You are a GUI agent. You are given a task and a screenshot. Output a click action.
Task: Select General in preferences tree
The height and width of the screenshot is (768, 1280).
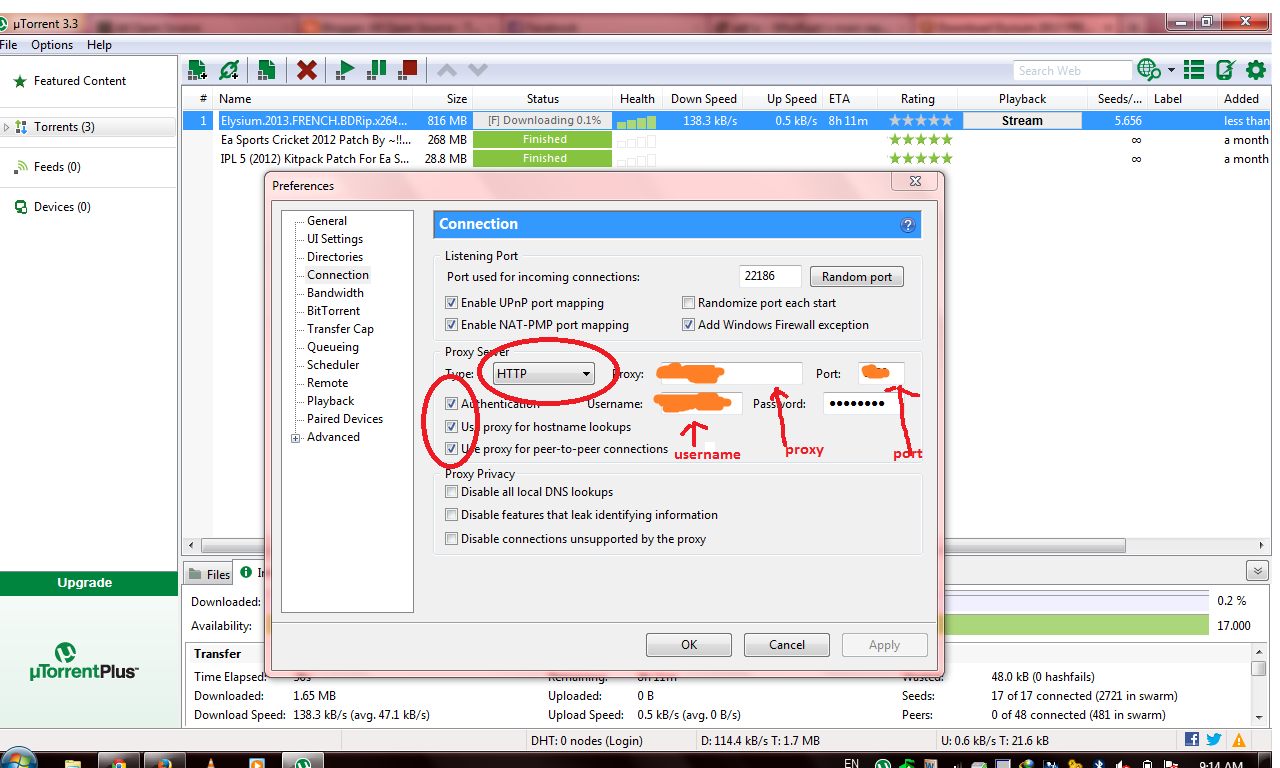327,221
